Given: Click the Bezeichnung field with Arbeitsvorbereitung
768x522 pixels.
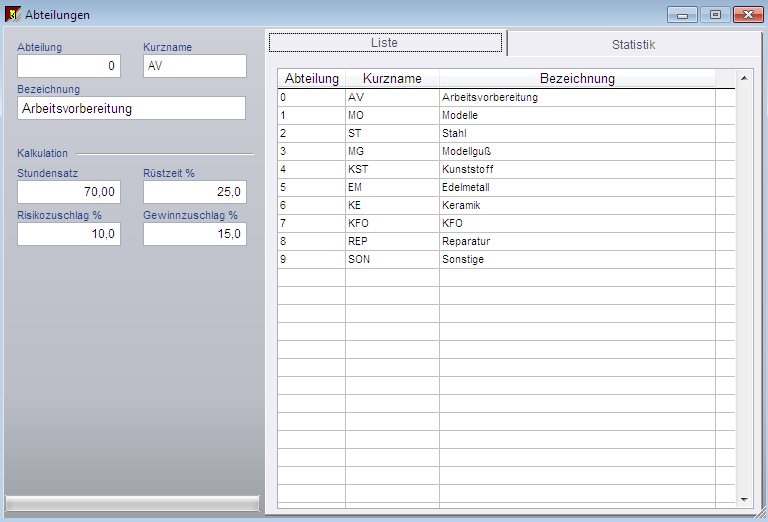Looking at the screenshot, I should click(131, 108).
